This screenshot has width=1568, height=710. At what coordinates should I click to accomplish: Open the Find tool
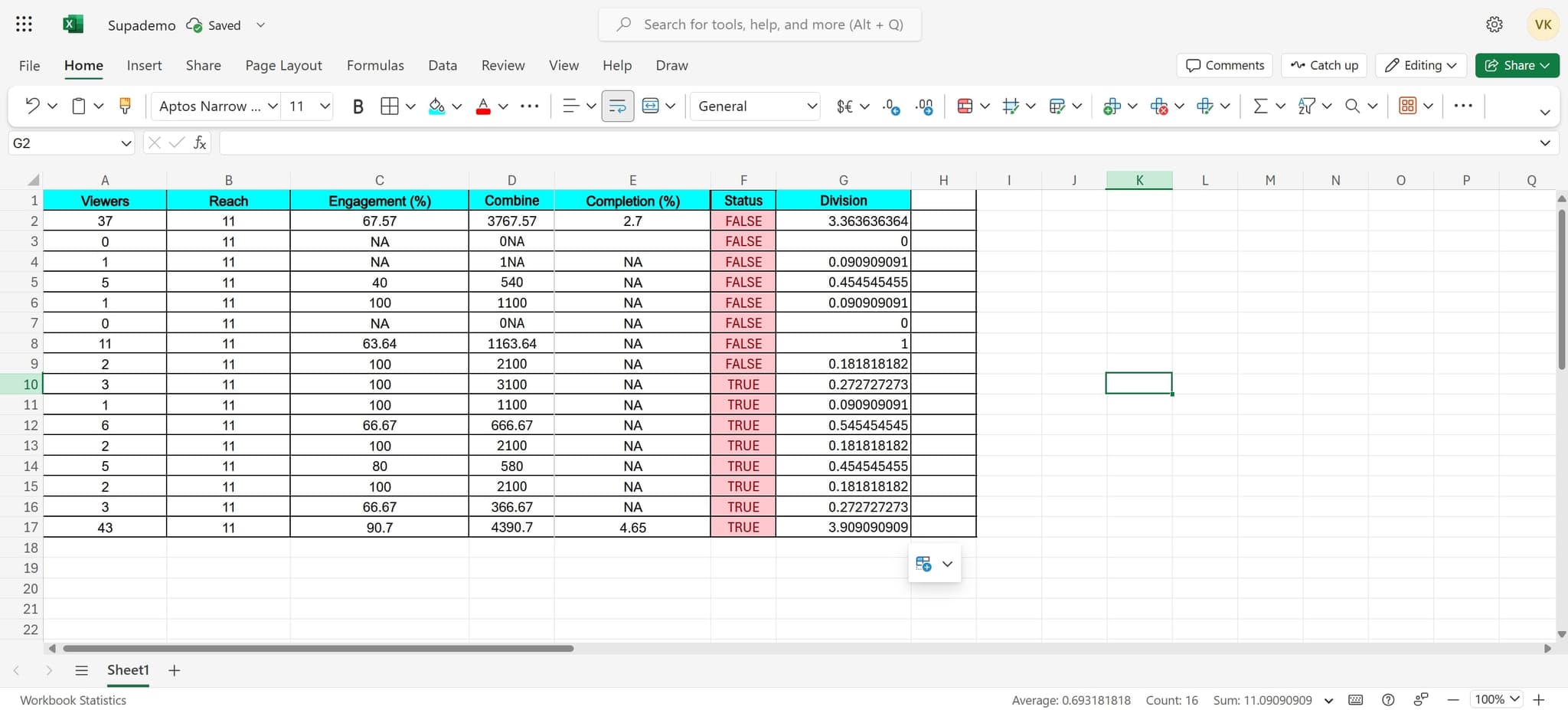(x=1354, y=106)
